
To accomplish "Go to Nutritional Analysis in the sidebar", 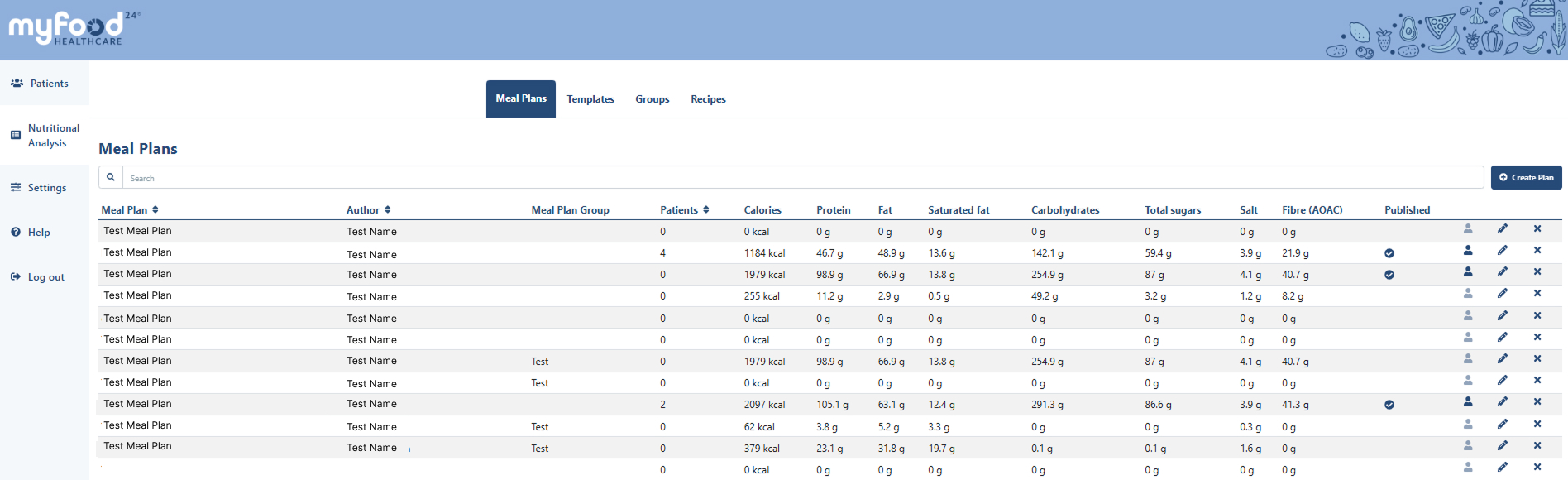I will [x=53, y=136].
